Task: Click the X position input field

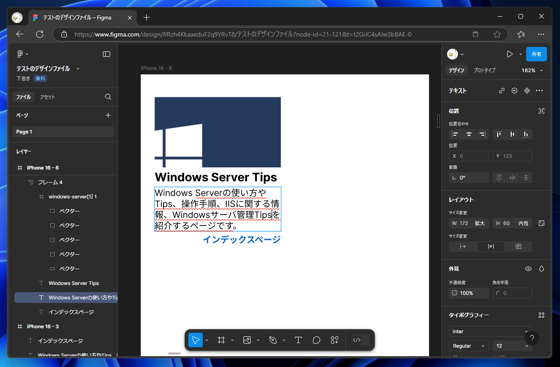Action: click(x=469, y=156)
